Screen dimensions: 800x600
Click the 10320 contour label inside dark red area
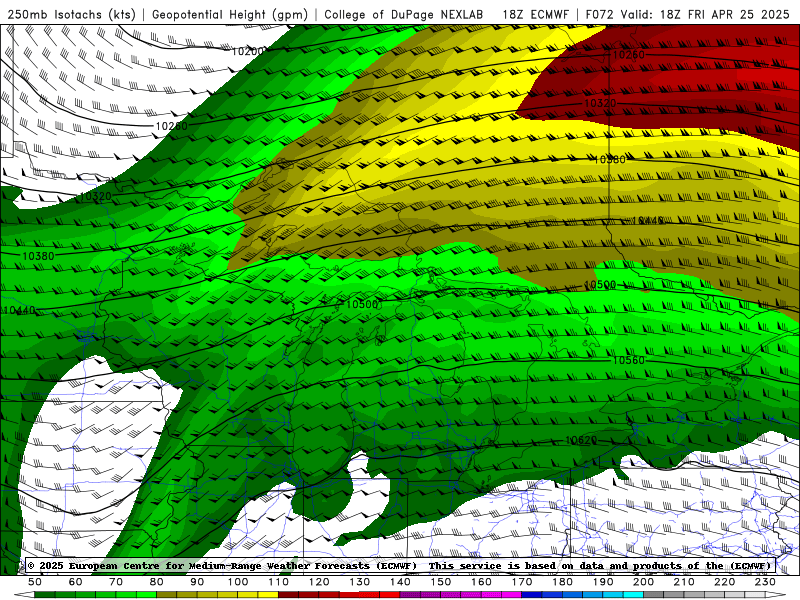pyautogui.click(x=600, y=103)
